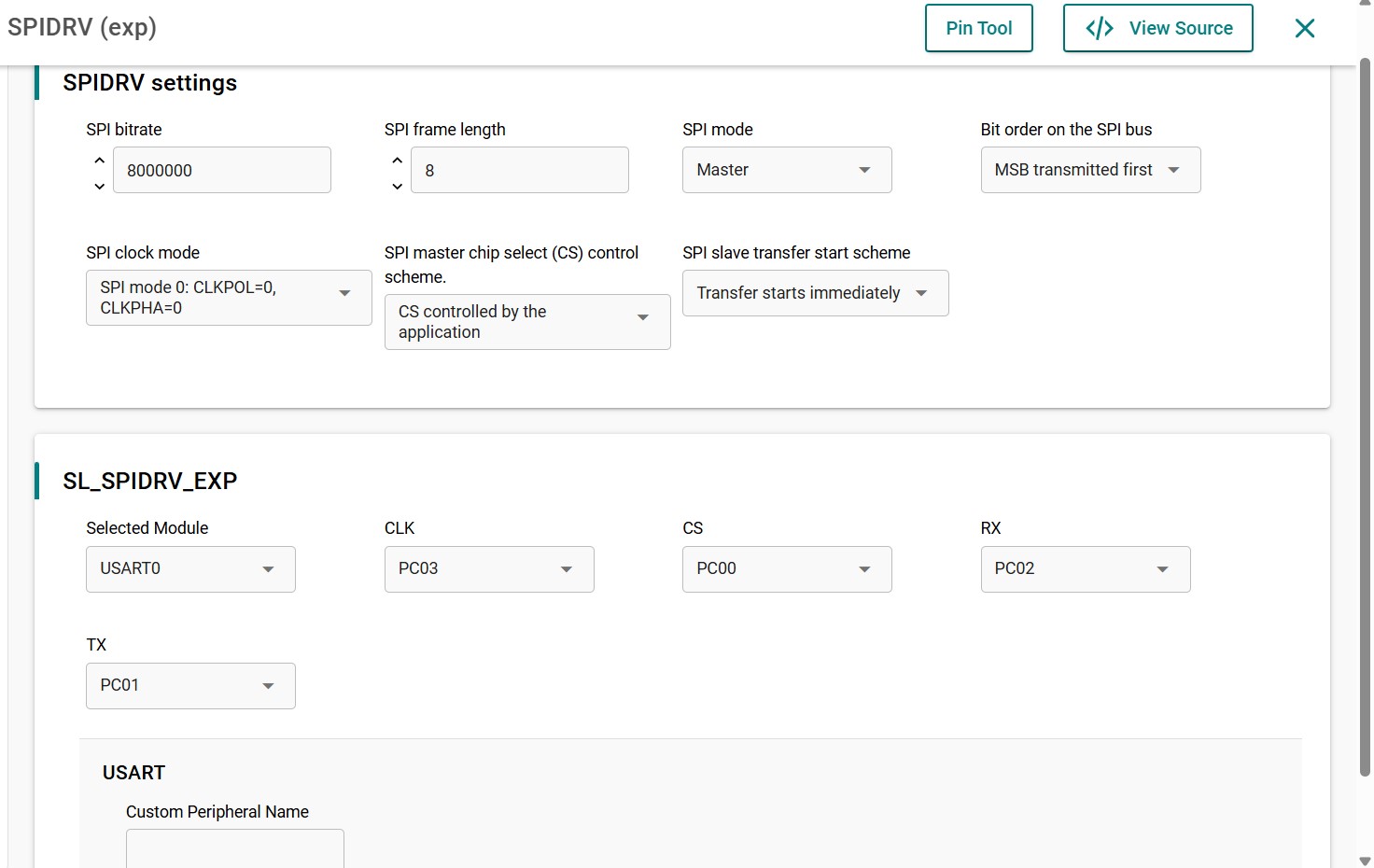Select SPI slave transfer start scheme
1374x868 pixels.
[x=816, y=293]
